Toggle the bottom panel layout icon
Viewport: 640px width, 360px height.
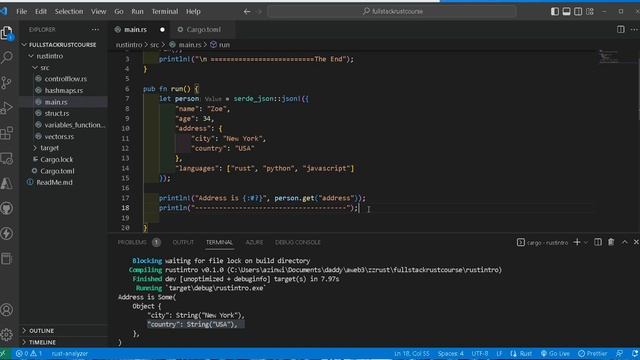(567, 11)
